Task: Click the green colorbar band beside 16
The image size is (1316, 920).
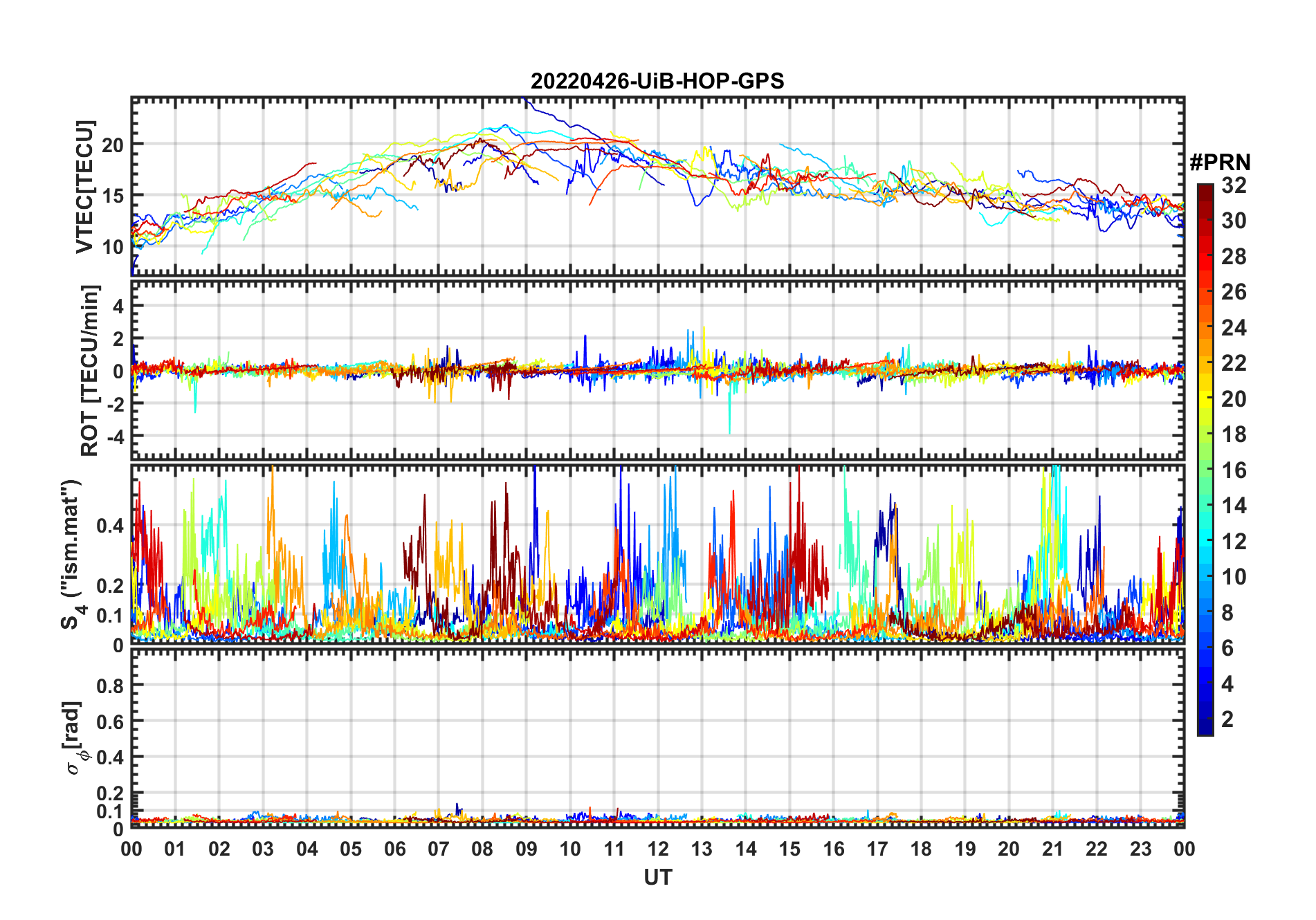Action: coord(1205,470)
